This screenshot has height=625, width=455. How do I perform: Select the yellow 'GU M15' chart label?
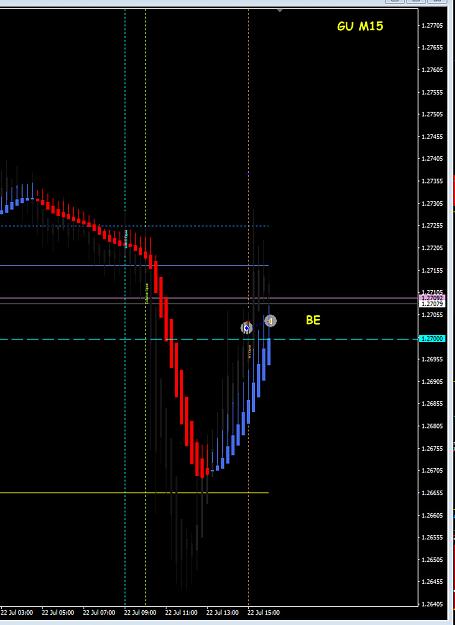360,26
